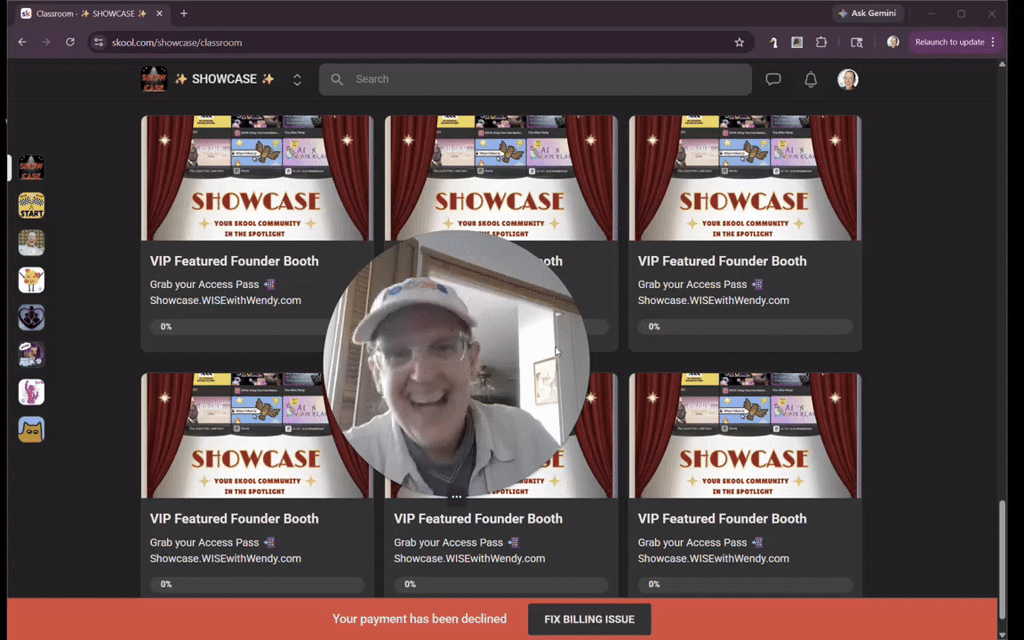Click the Ask Gemini button
This screenshot has height=640, width=1024.
(868, 13)
